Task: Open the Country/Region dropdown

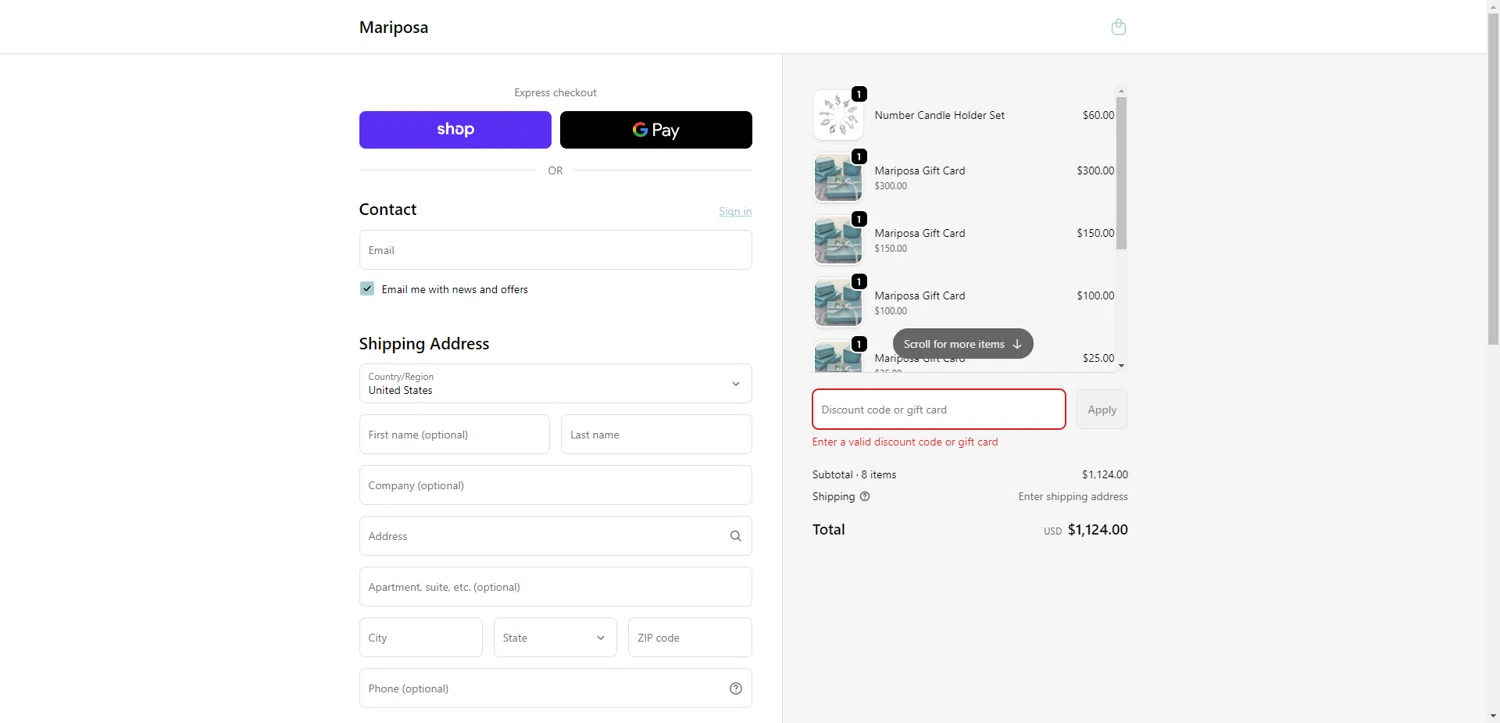Action: pos(555,383)
